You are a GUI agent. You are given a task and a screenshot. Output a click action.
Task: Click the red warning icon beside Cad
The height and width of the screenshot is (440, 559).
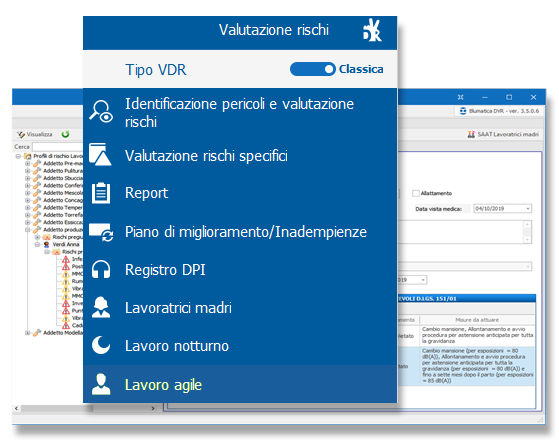pyautogui.click(x=66, y=326)
